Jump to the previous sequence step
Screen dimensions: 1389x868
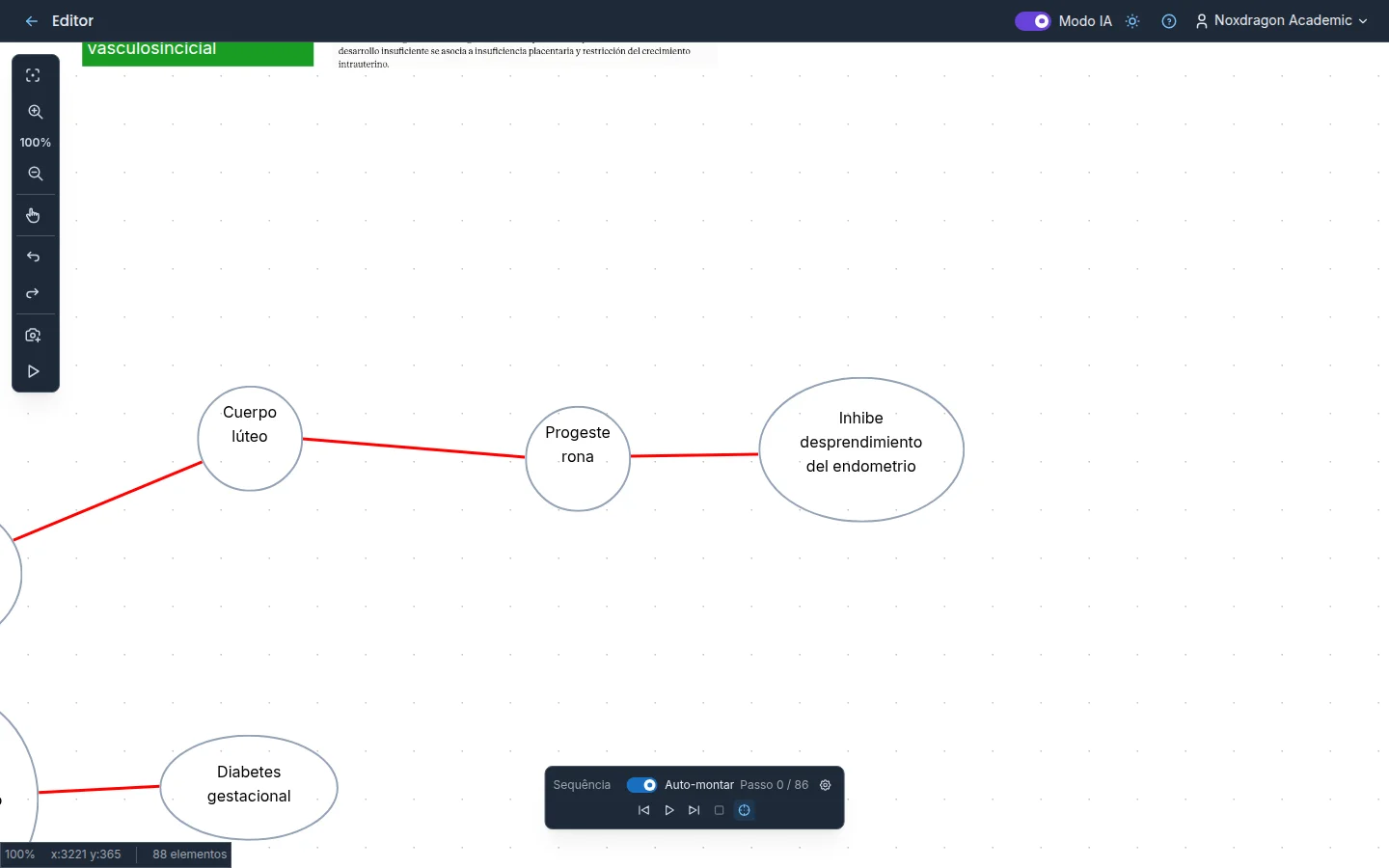(x=644, y=810)
